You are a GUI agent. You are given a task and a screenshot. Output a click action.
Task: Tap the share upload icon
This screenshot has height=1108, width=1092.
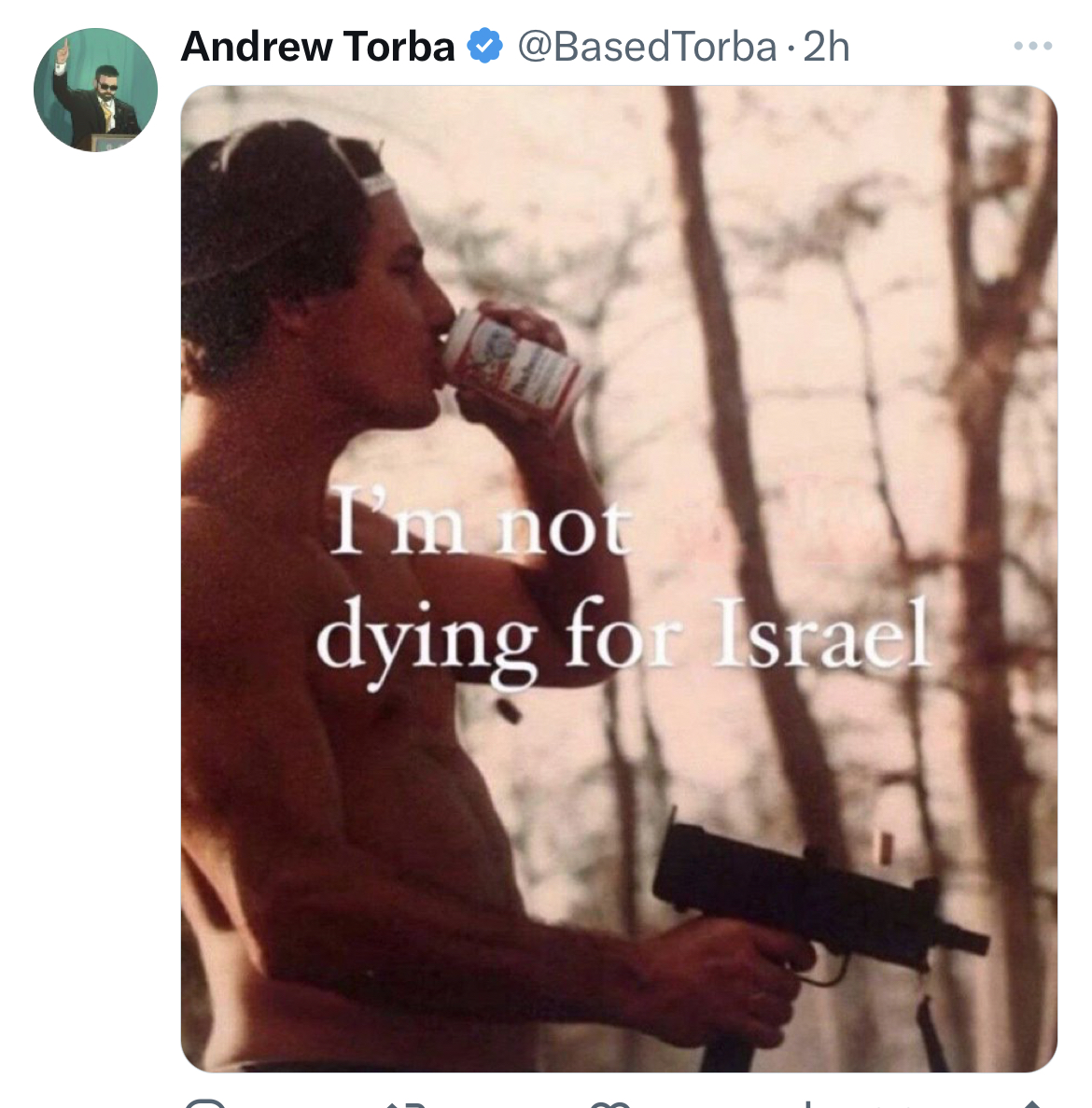[x=1032, y=1103]
